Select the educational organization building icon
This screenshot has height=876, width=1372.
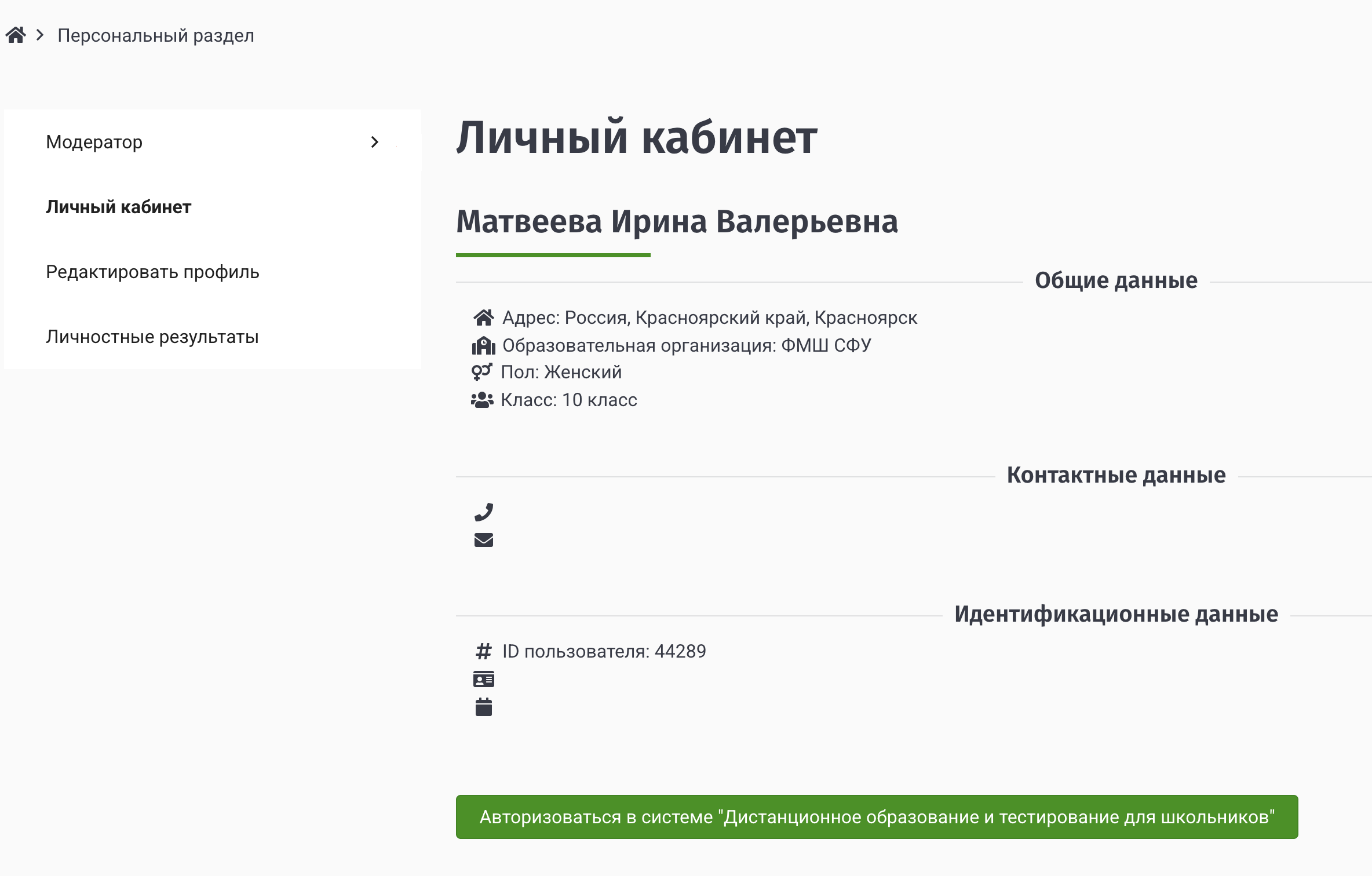483,344
